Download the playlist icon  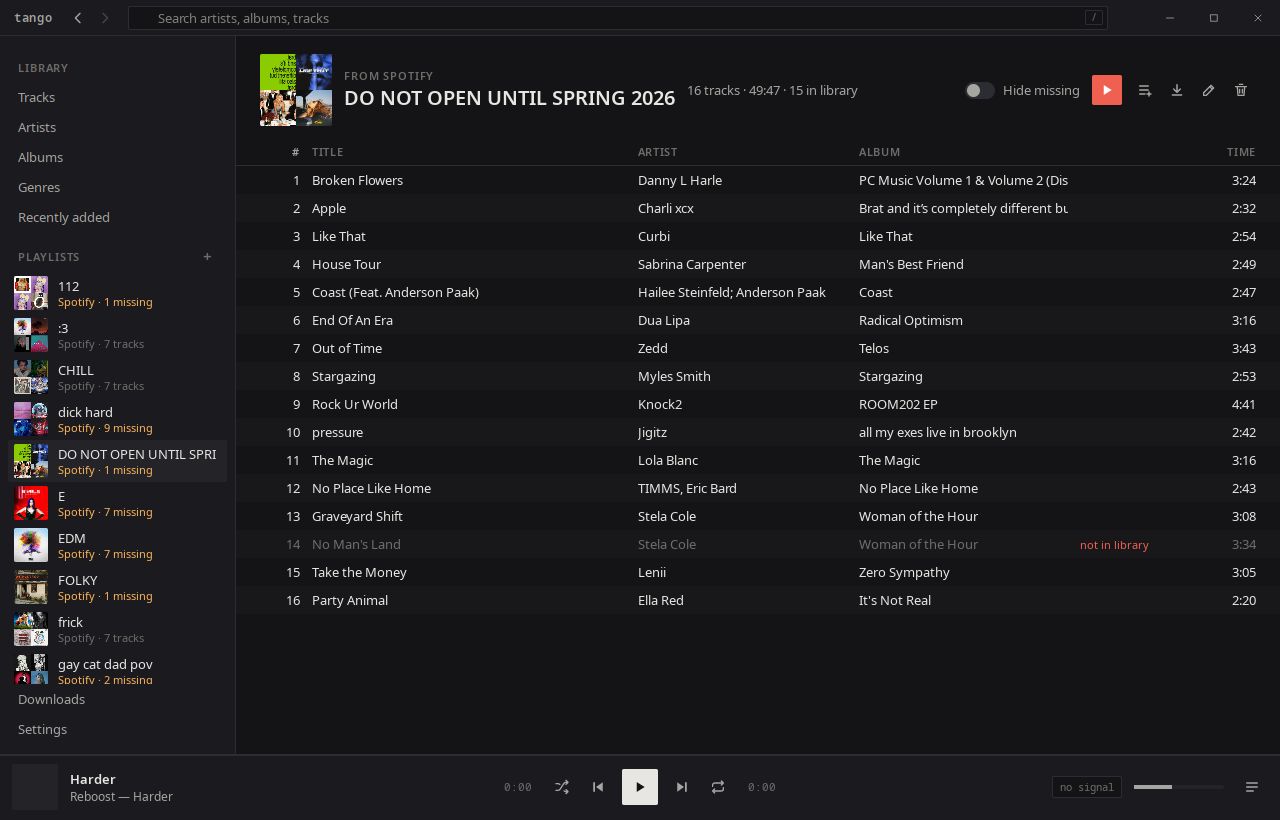coord(1177,90)
